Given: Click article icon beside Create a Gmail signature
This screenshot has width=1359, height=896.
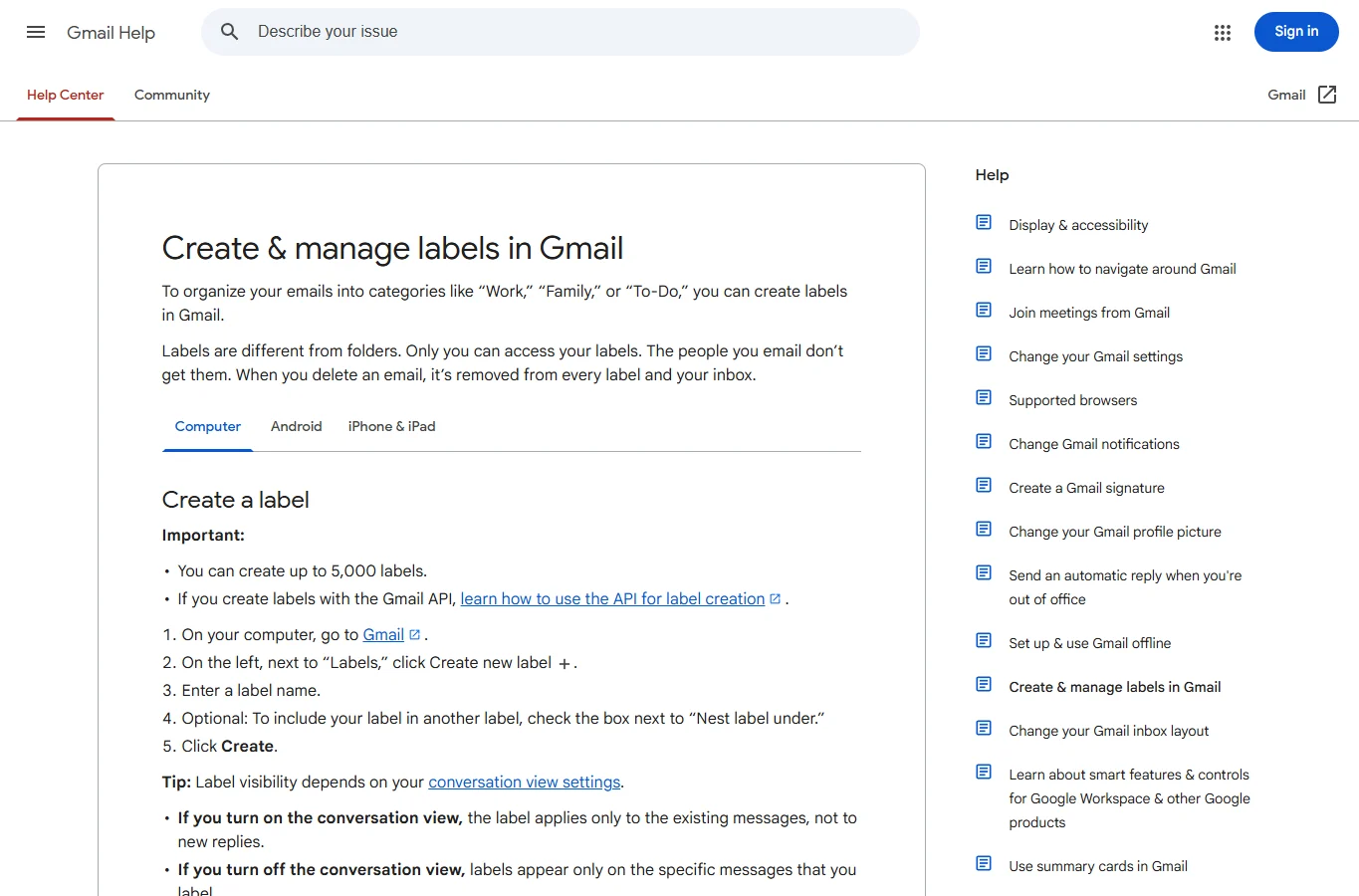Looking at the screenshot, I should [984, 485].
